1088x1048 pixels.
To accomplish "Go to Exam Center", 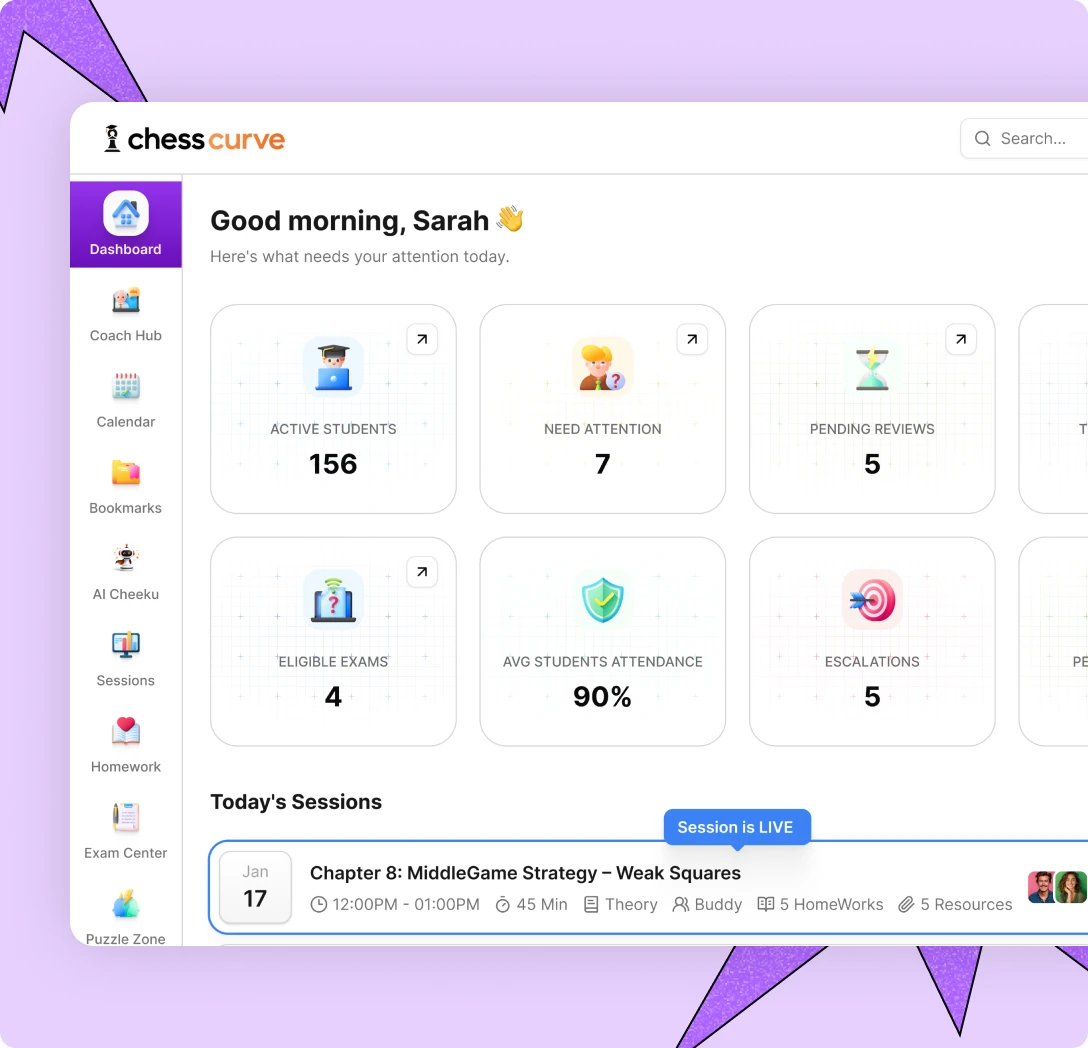I will coord(126,831).
